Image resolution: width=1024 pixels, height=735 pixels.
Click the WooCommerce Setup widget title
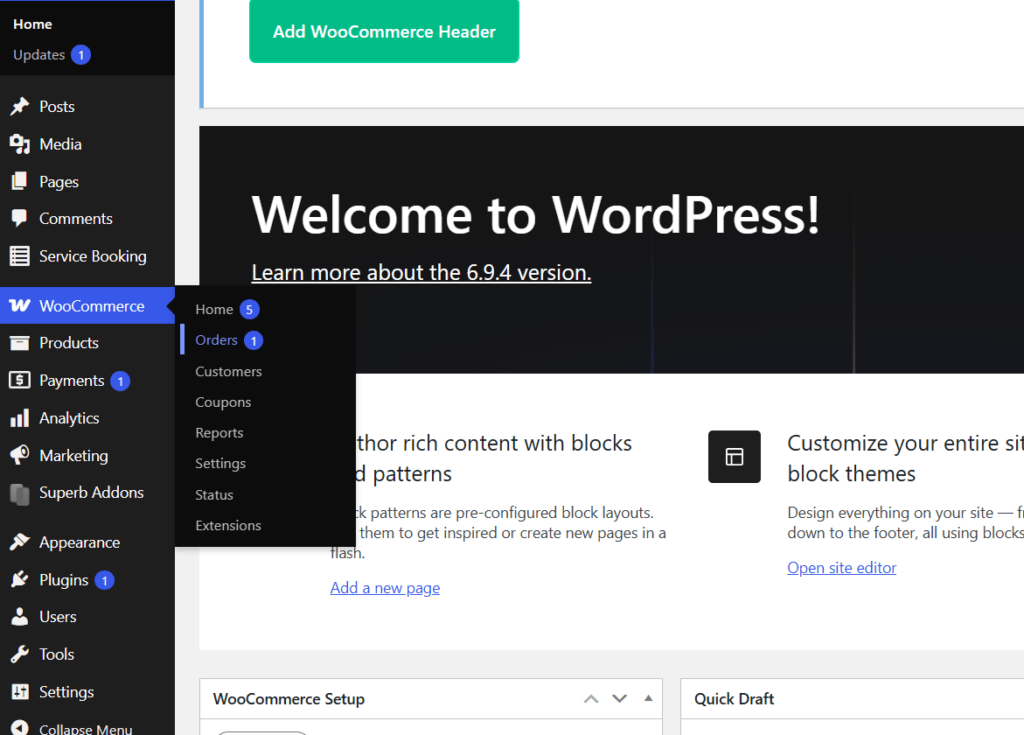(289, 699)
